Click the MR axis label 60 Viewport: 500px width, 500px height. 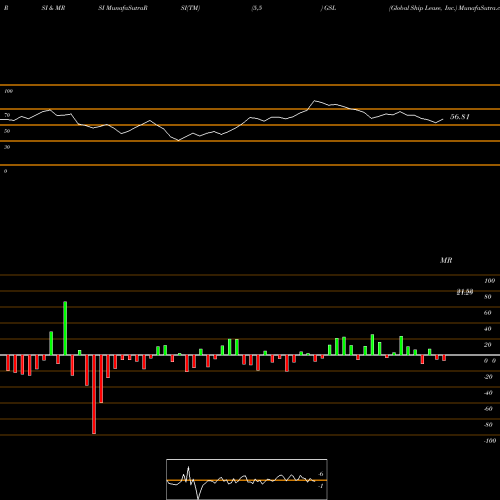point(488,313)
